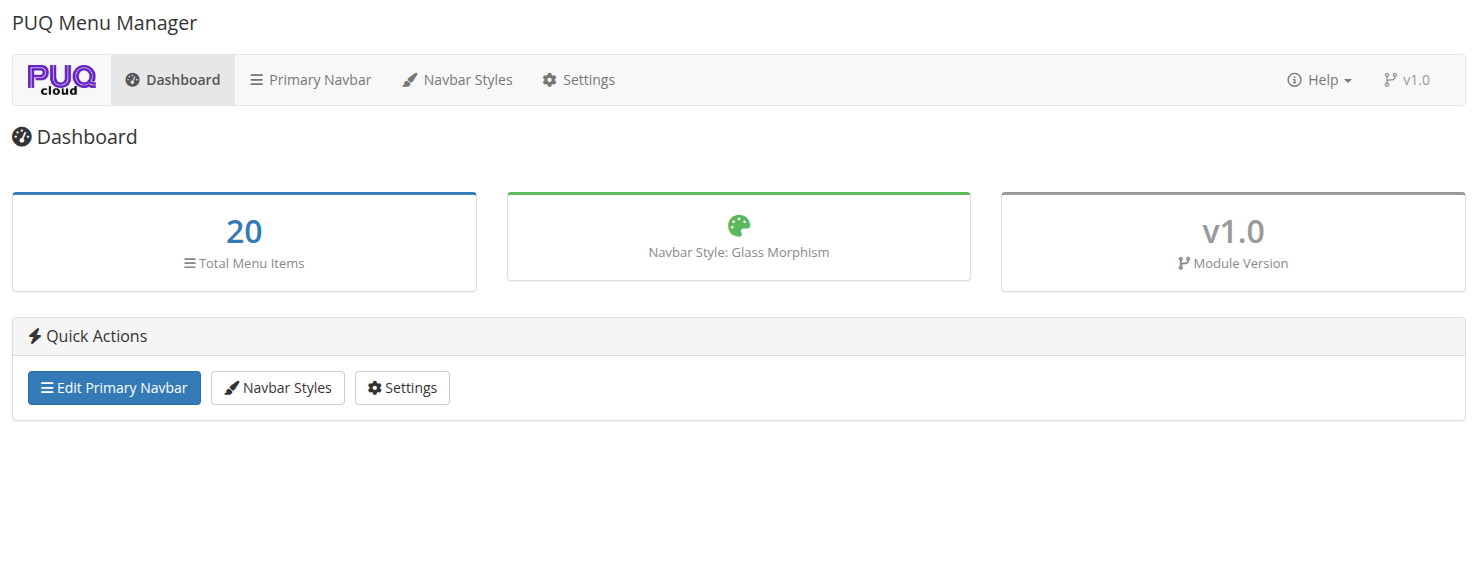Click the hamburger icon beside Total Menu Items
Image resolution: width=1477 pixels, height=588 pixels.
189,263
